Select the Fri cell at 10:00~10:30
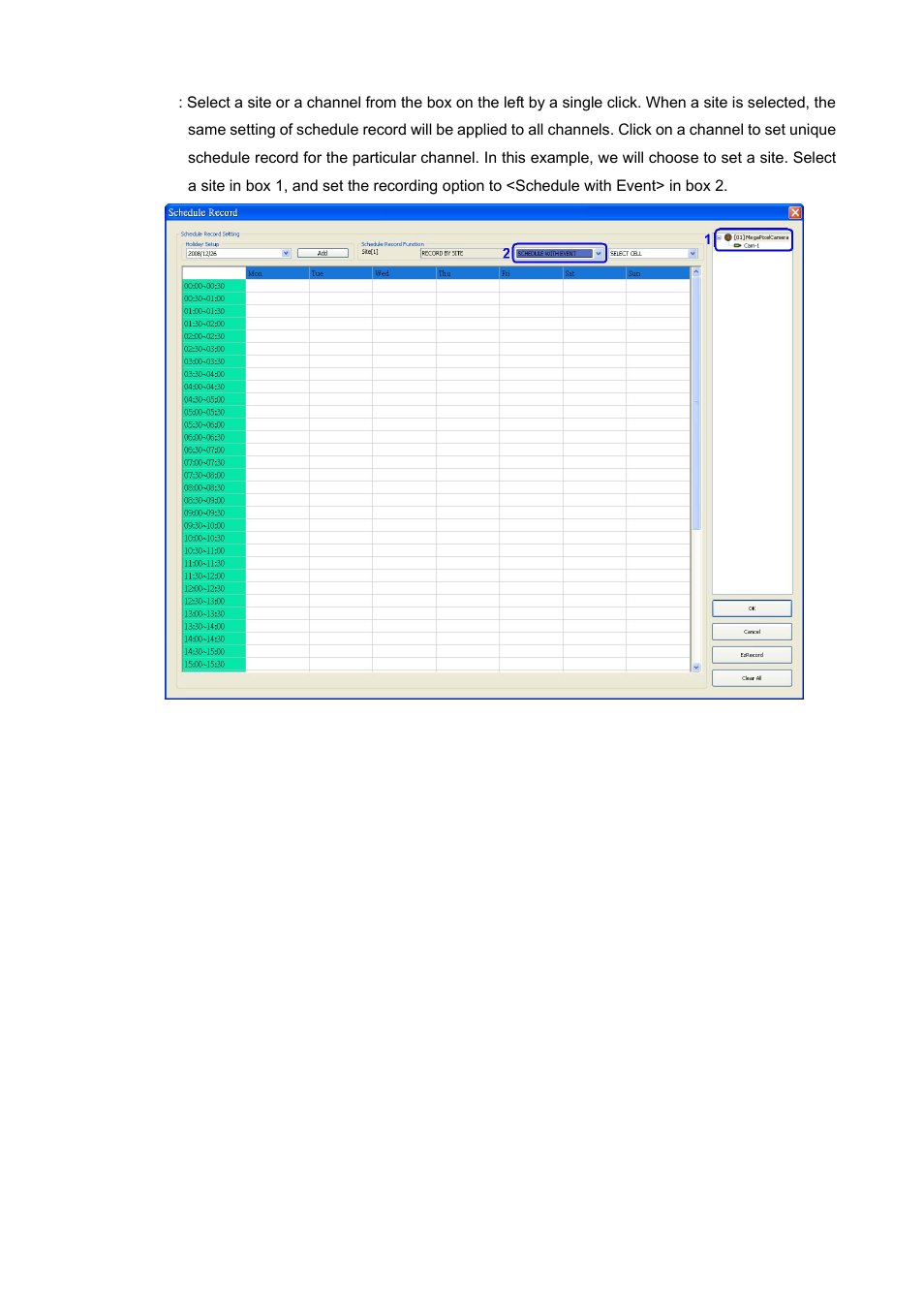 tap(532, 538)
